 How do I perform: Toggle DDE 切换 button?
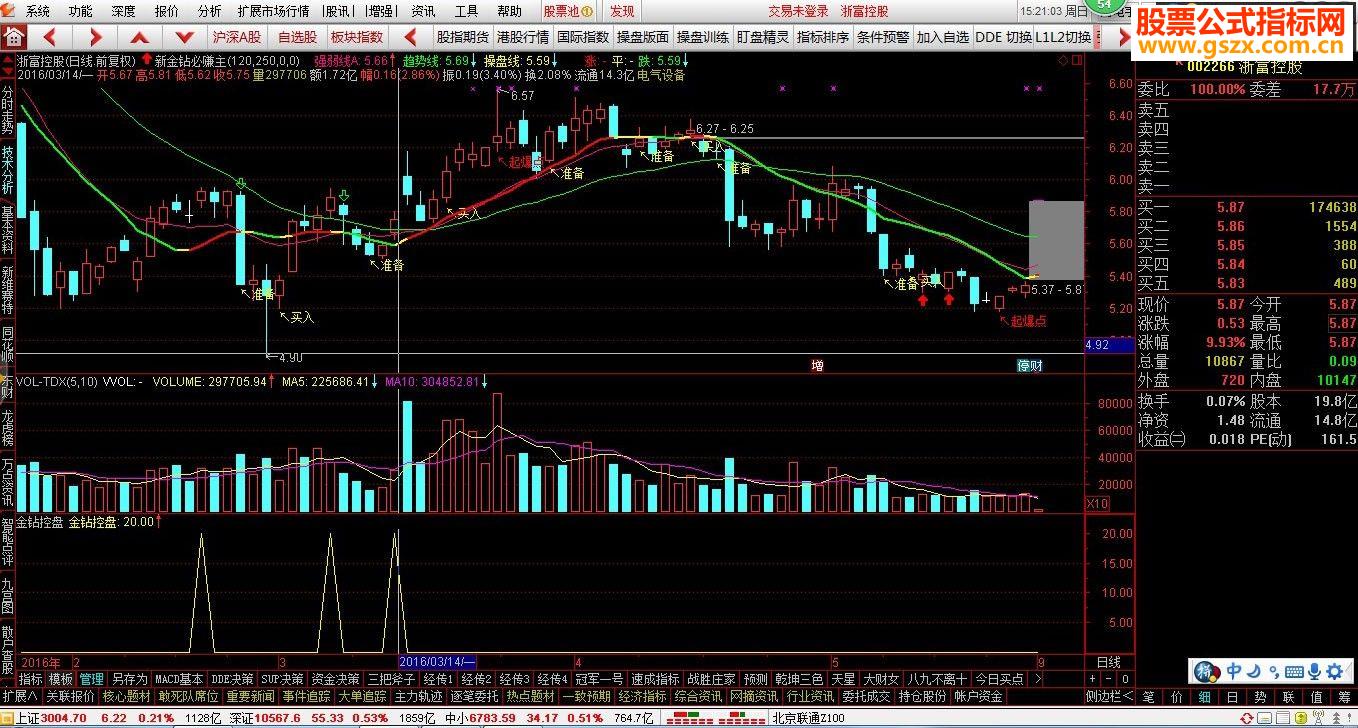[x=1003, y=37]
